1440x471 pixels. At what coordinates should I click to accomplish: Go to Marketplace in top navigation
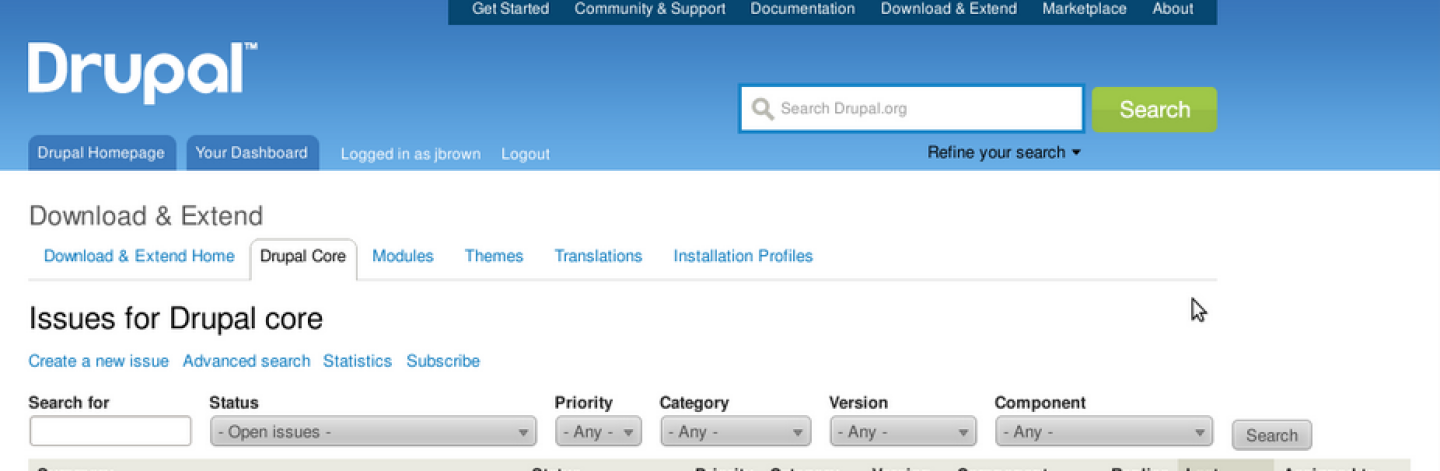pos(1084,9)
